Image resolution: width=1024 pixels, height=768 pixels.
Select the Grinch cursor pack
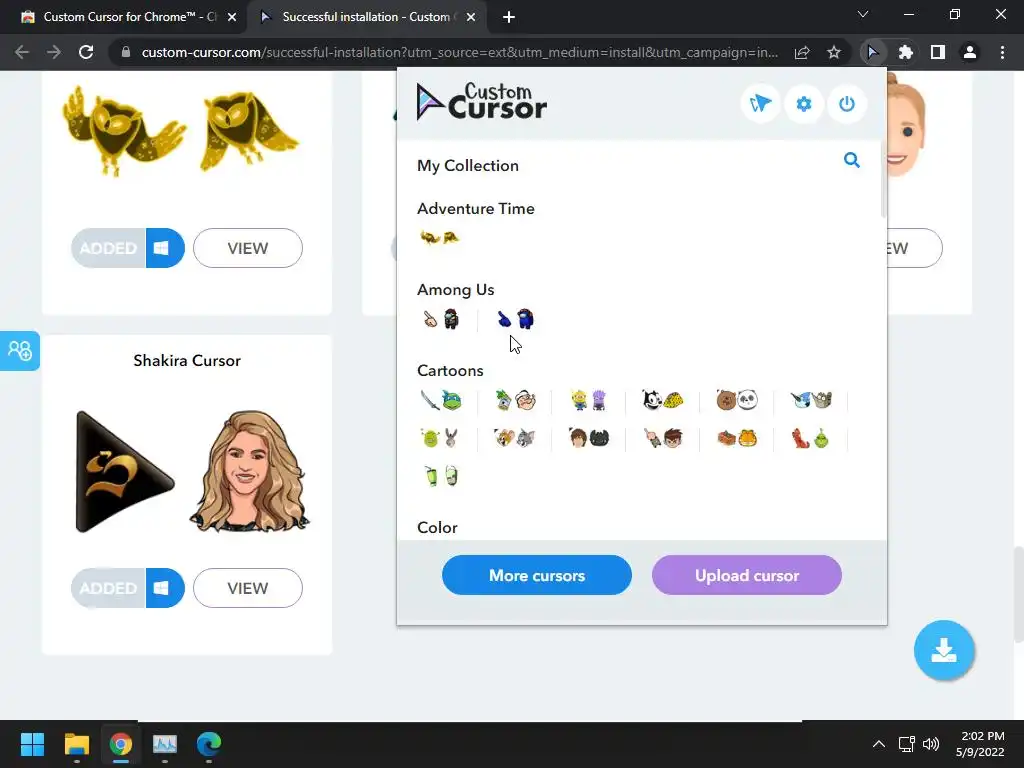[811, 438]
